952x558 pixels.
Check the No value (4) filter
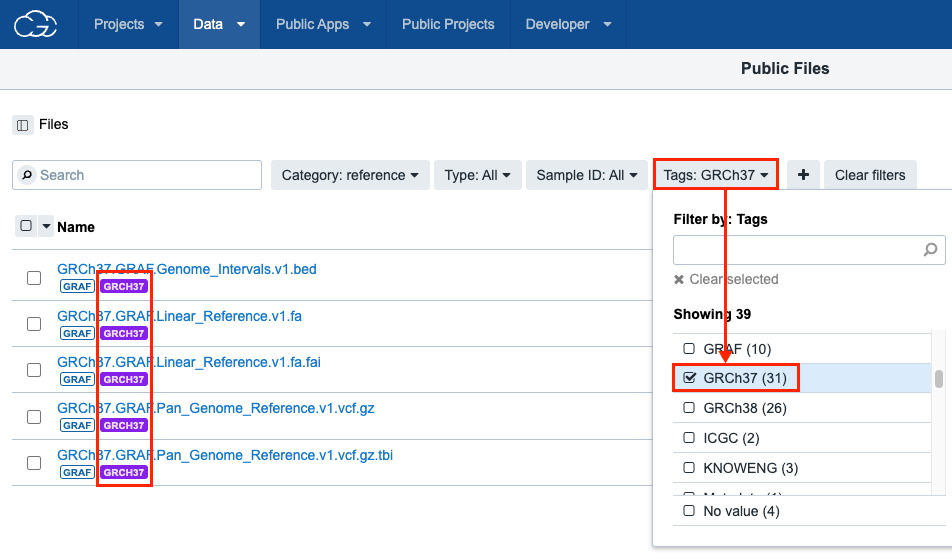point(688,511)
